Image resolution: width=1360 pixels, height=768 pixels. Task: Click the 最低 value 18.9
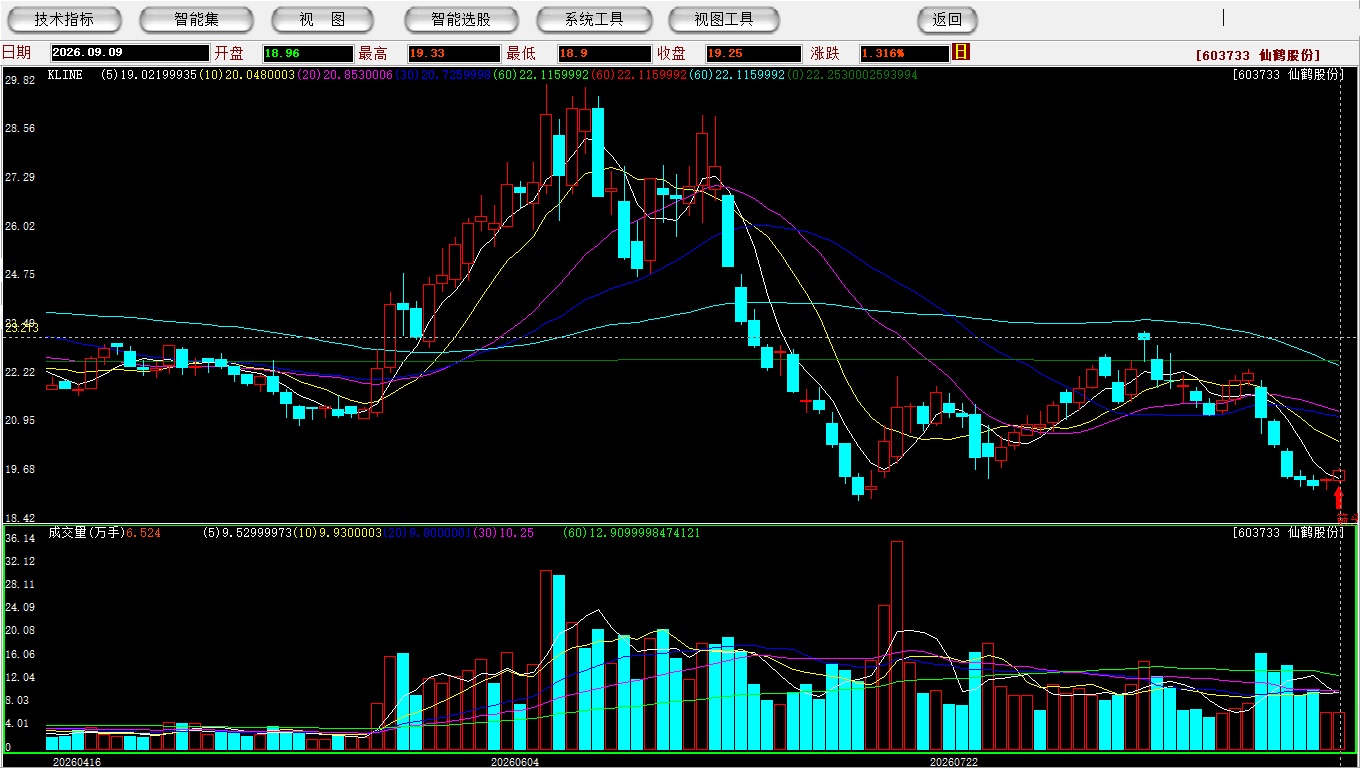(603, 53)
